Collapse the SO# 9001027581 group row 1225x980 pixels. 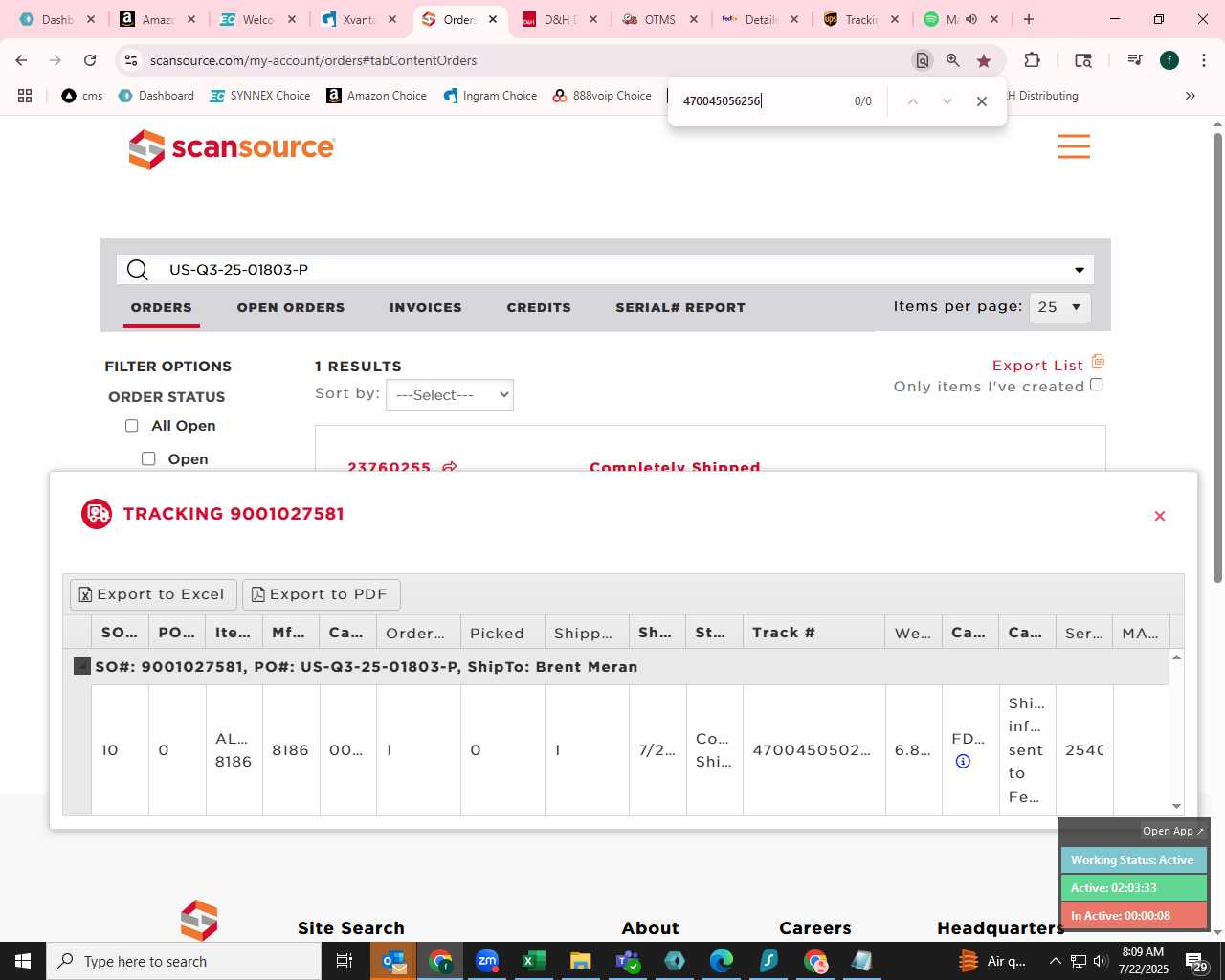tap(82, 666)
